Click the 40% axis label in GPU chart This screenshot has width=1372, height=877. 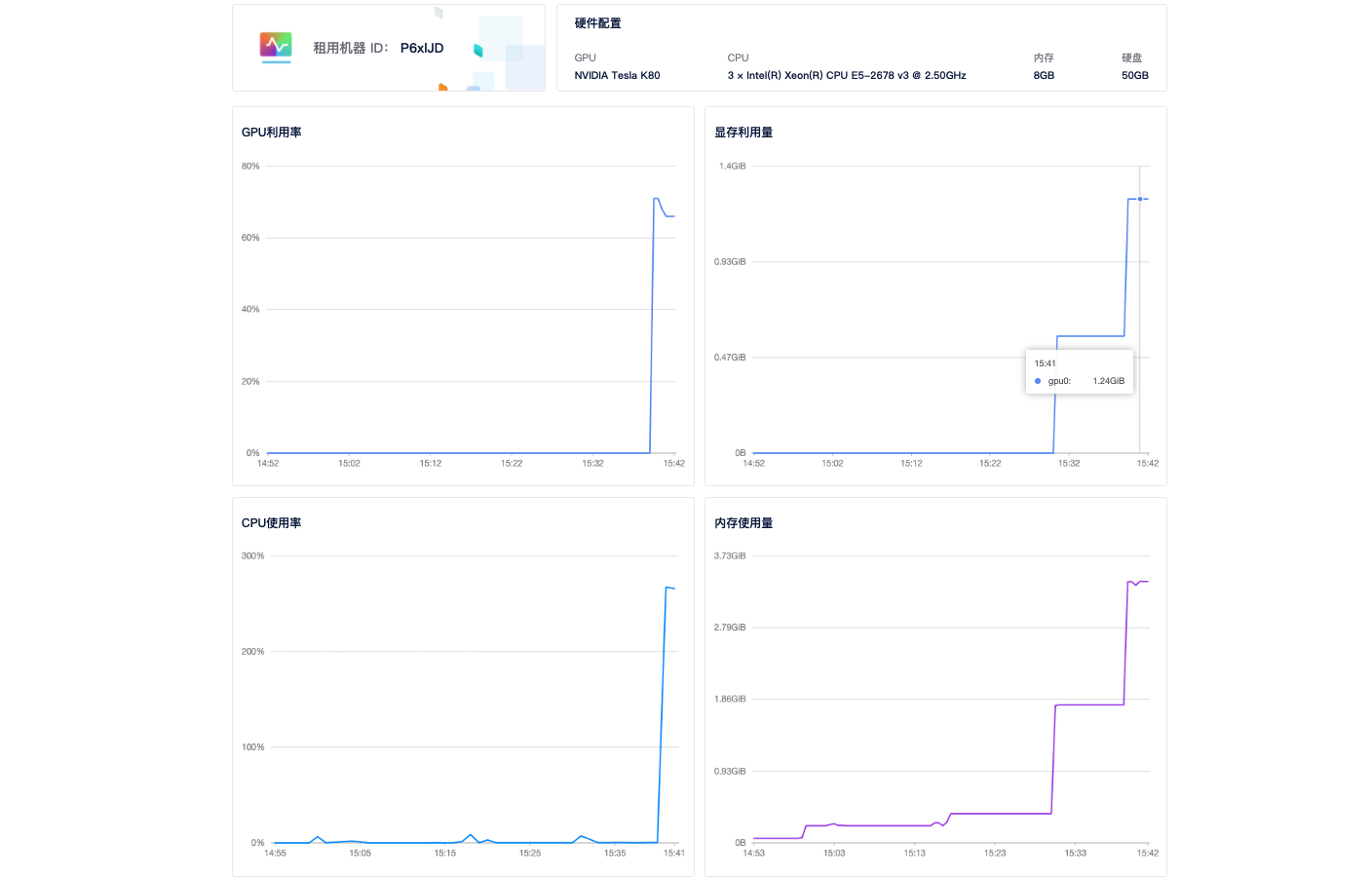click(x=250, y=310)
